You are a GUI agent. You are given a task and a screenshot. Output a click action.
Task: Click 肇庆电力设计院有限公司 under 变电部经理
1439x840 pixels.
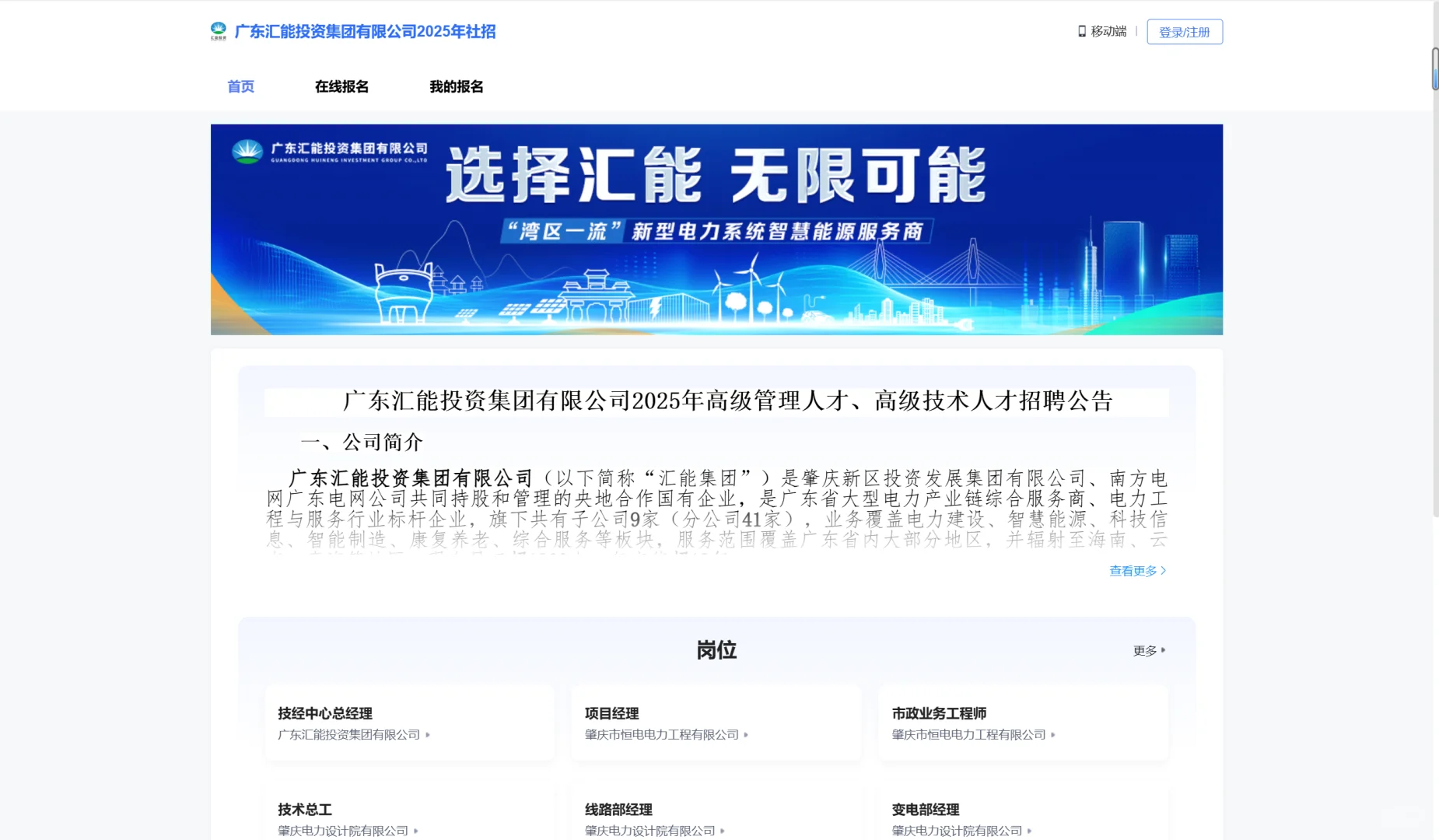pyautogui.click(x=958, y=831)
